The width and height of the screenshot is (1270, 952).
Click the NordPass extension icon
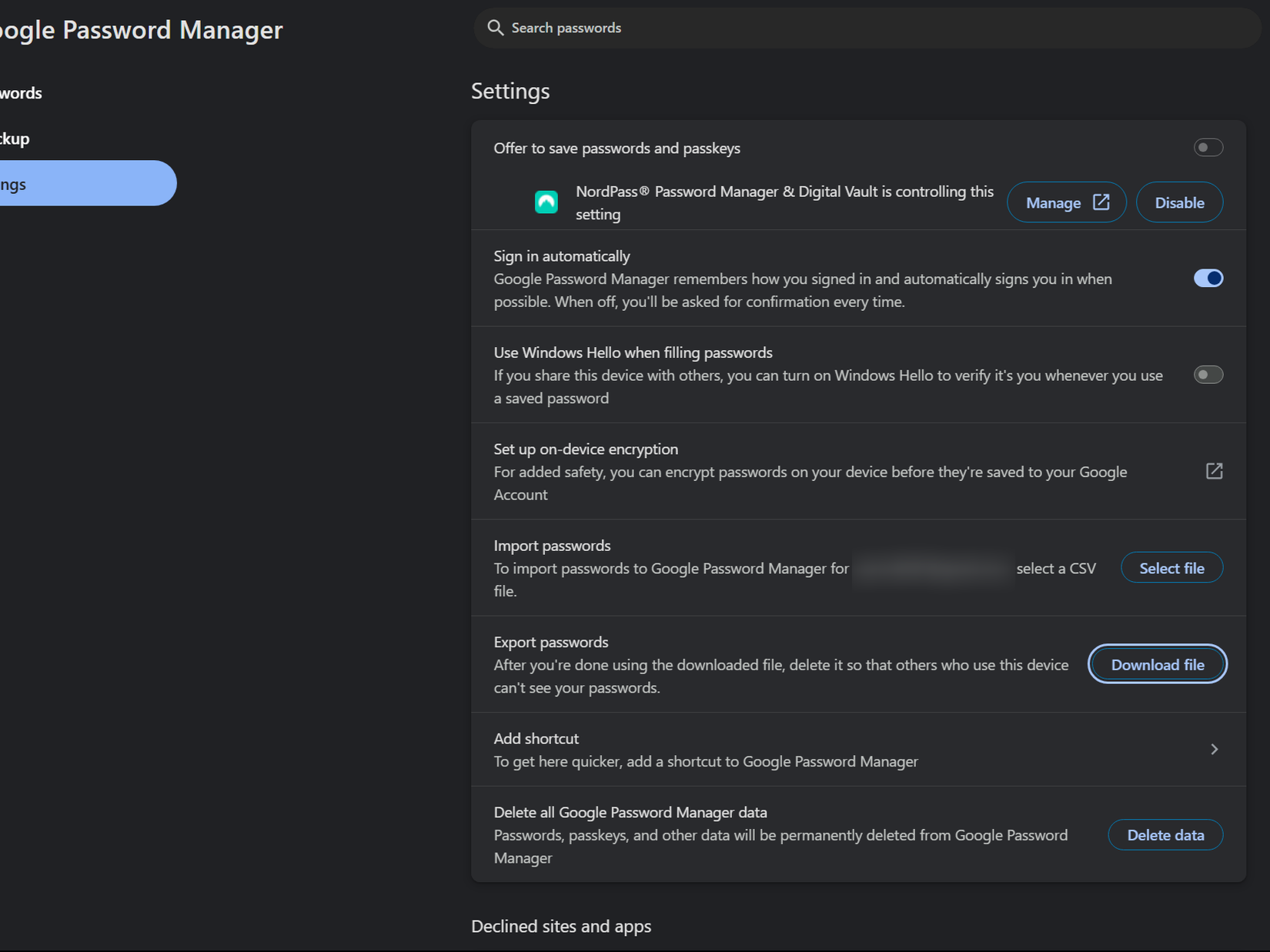tap(546, 202)
